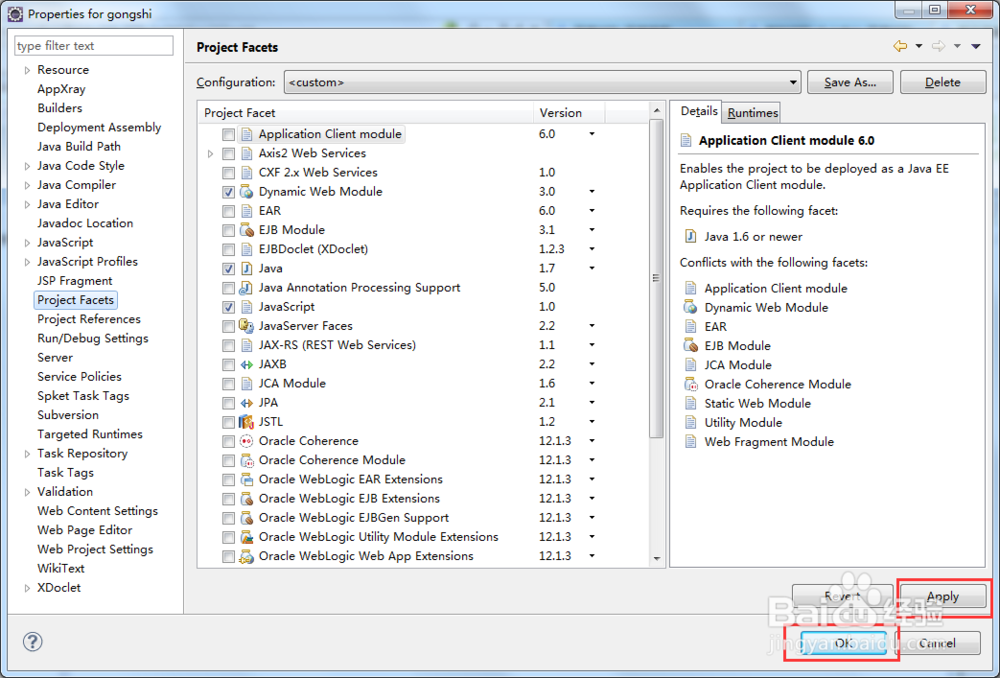Uncheck the Java facet checkbox
The height and width of the screenshot is (678, 1000).
click(228, 269)
